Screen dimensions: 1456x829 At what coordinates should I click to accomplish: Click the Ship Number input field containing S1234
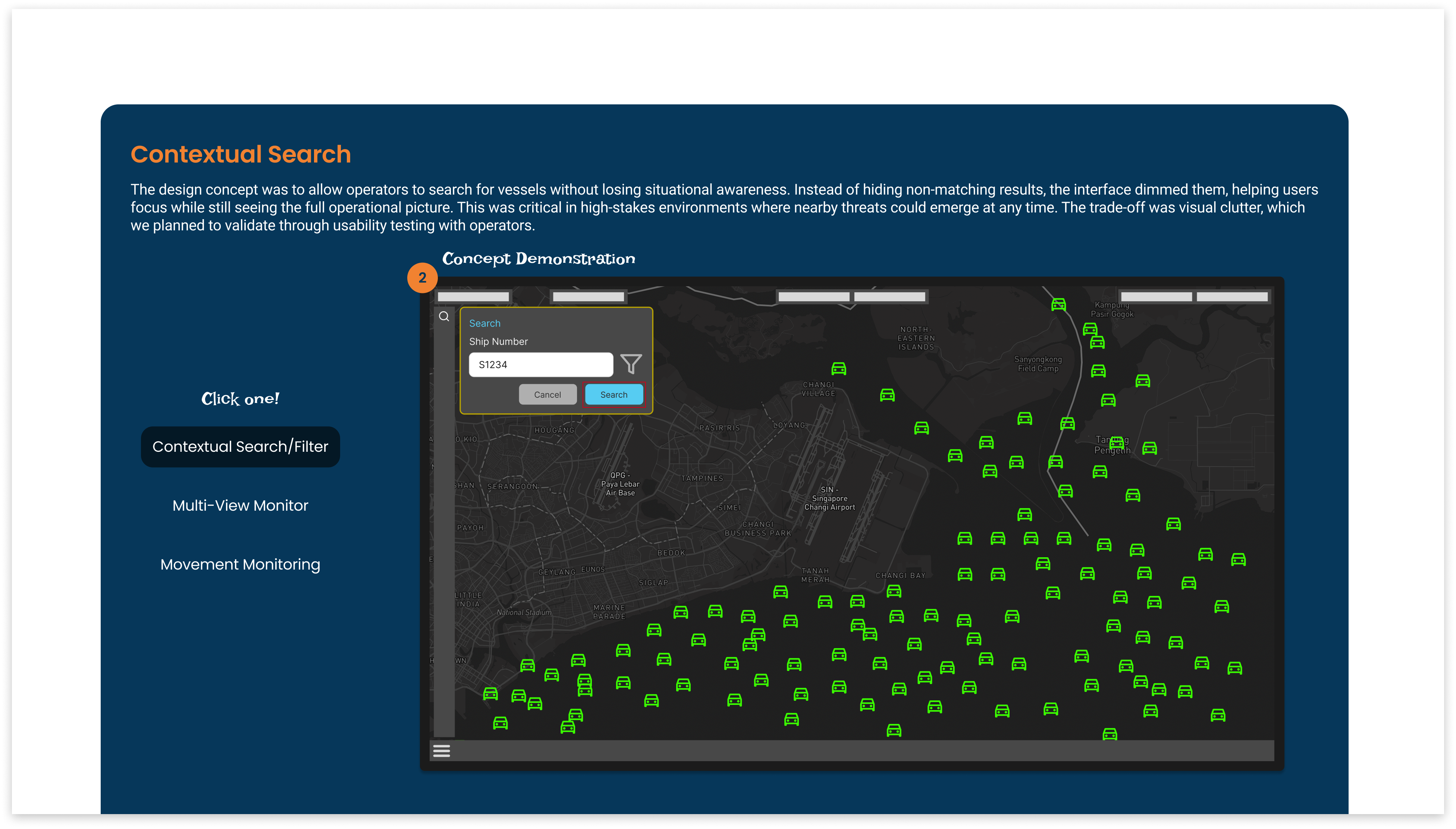click(x=540, y=365)
